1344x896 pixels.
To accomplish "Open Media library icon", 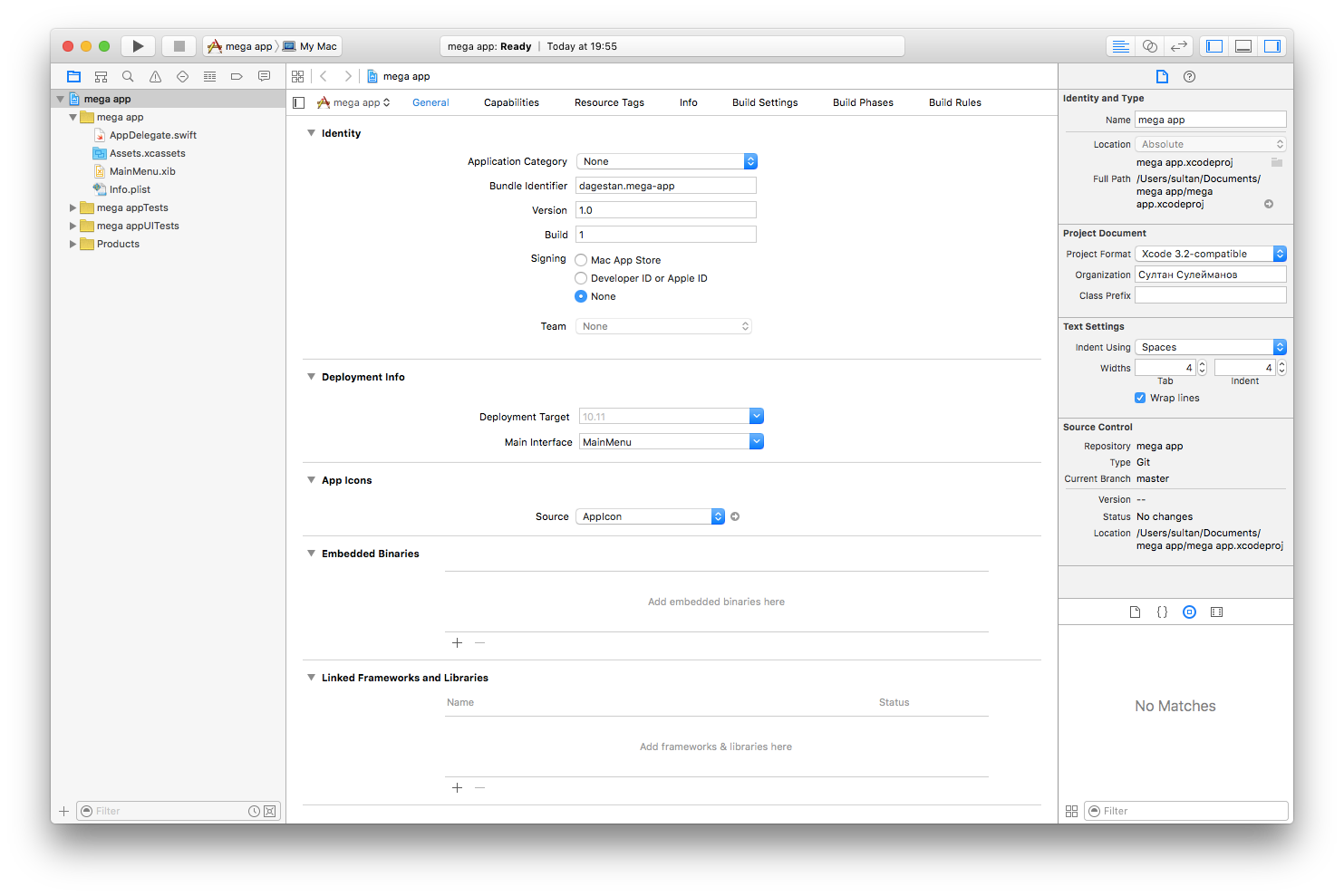I will pos(1217,612).
